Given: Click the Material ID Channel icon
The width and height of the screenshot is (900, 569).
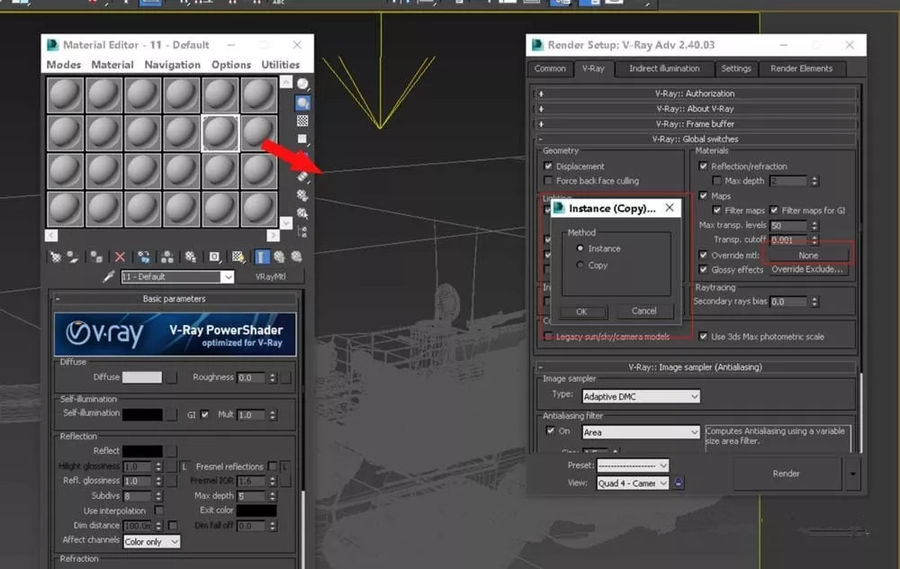Looking at the screenshot, I should (x=214, y=257).
